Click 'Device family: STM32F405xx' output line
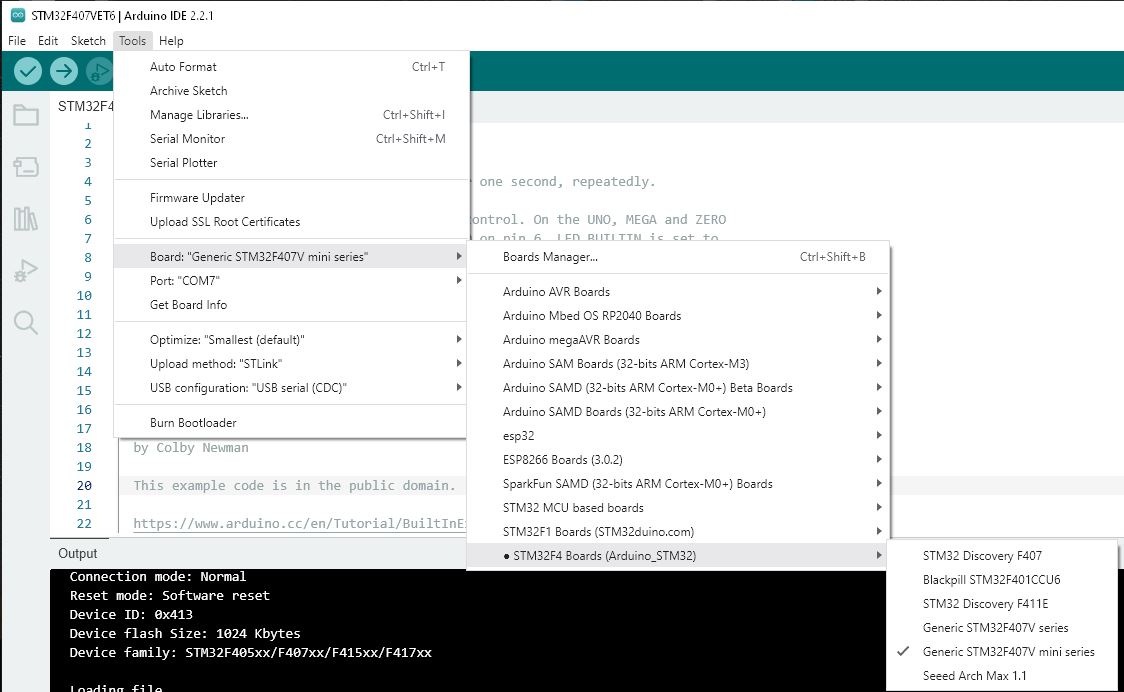 point(251,653)
